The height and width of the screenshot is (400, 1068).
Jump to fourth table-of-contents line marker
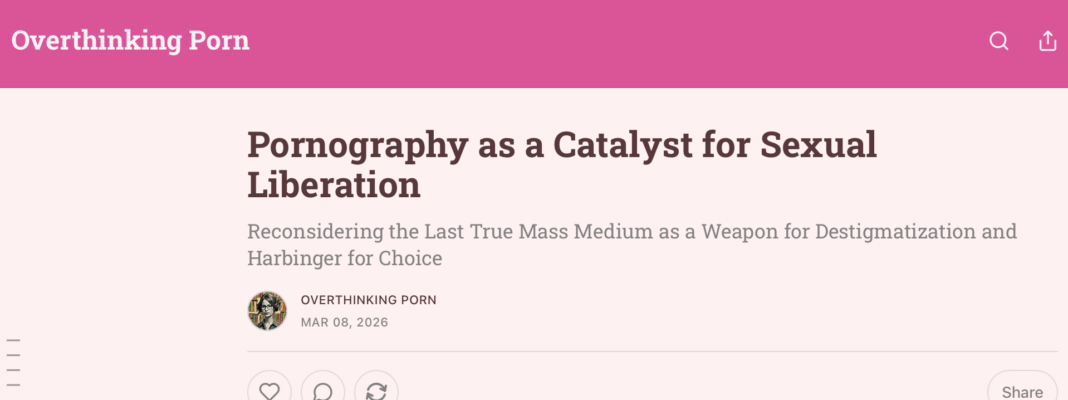(x=14, y=384)
